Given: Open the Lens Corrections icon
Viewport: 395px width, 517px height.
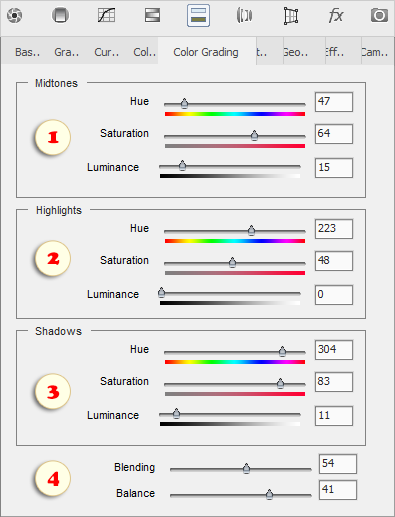Looking at the screenshot, I should [244, 15].
